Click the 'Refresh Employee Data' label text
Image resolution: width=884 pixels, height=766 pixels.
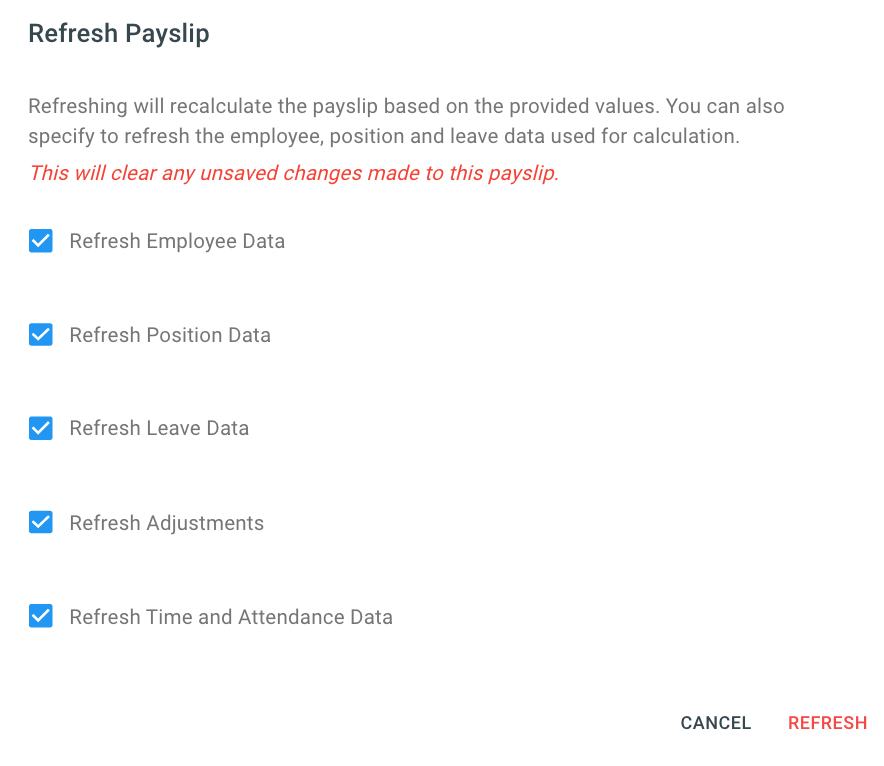click(177, 241)
